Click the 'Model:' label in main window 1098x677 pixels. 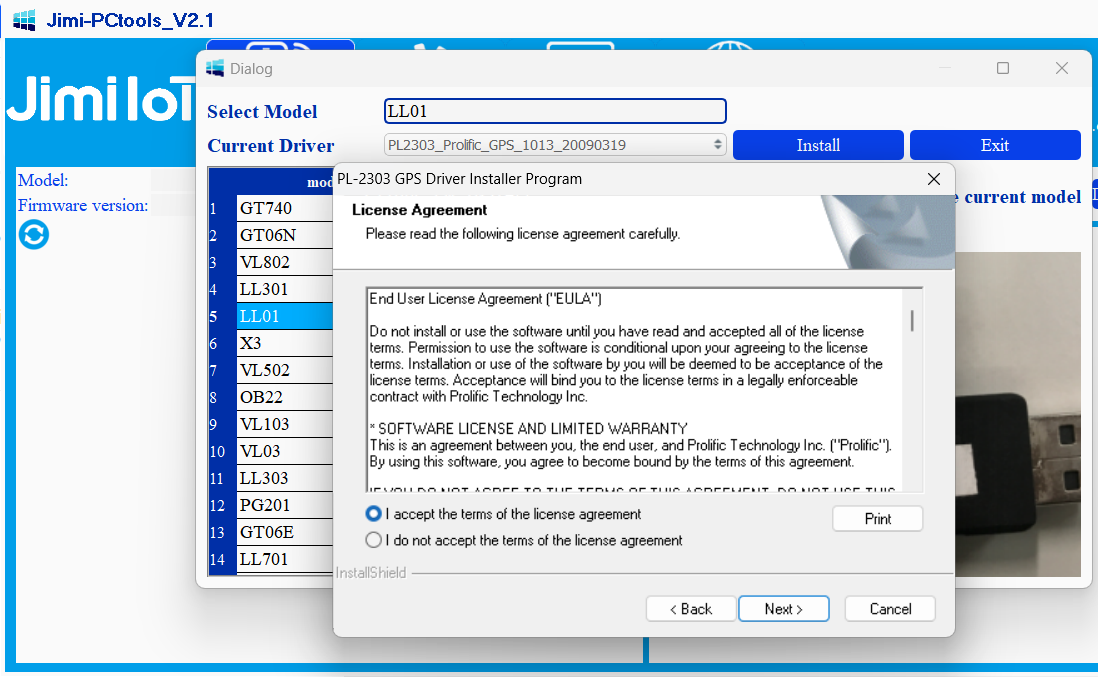pos(43,180)
